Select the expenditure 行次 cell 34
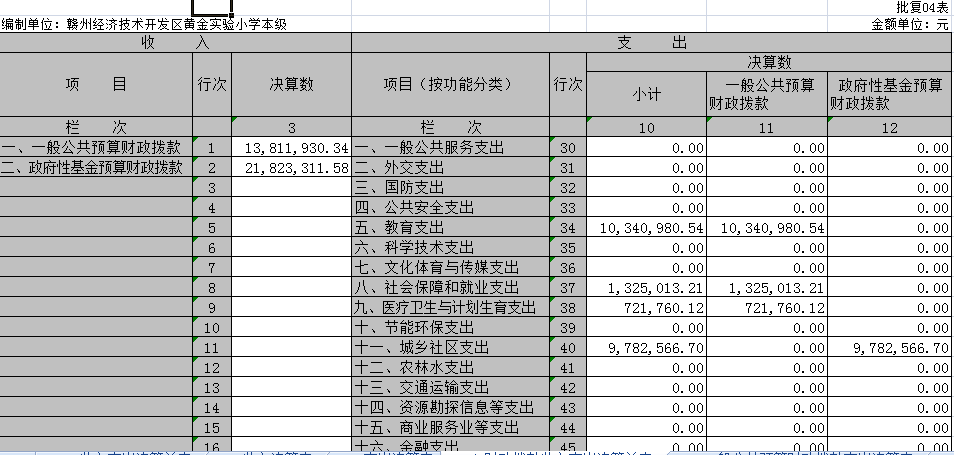The width and height of the screenshot is (954, 455). [x=568, y=228]
